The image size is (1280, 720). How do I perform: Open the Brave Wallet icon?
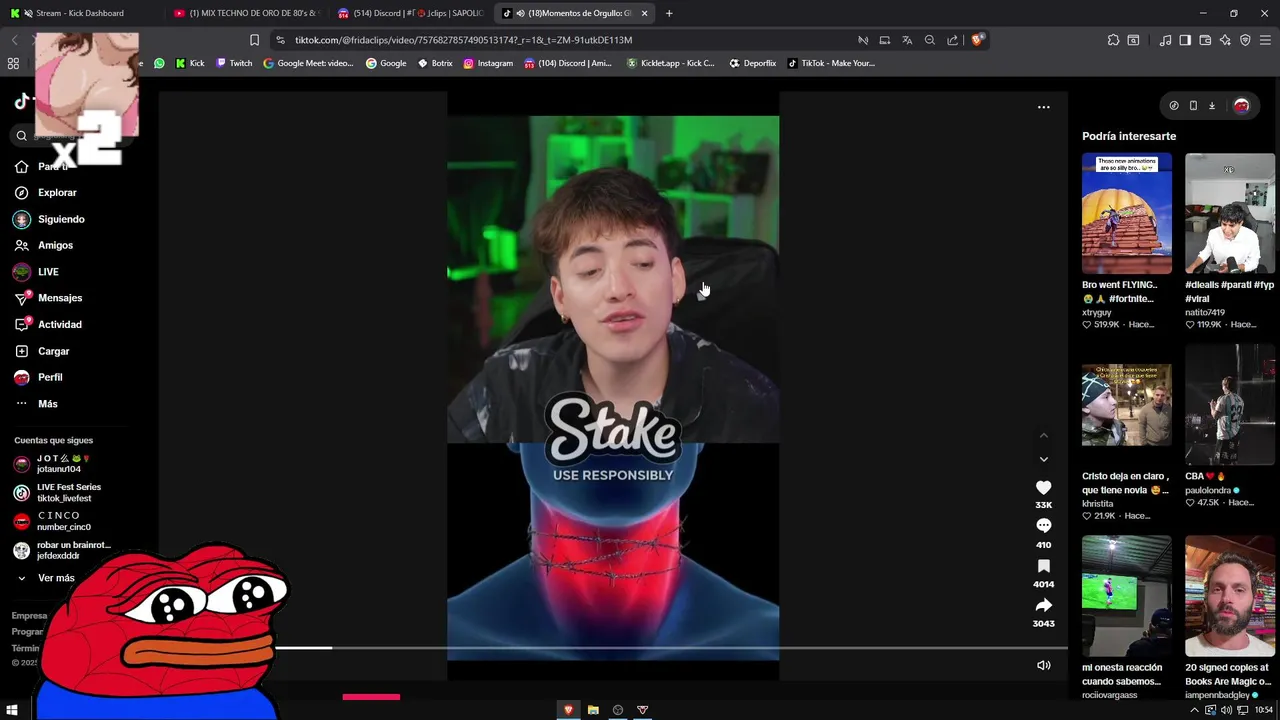pyautogui.click(x=1205, y=40)
